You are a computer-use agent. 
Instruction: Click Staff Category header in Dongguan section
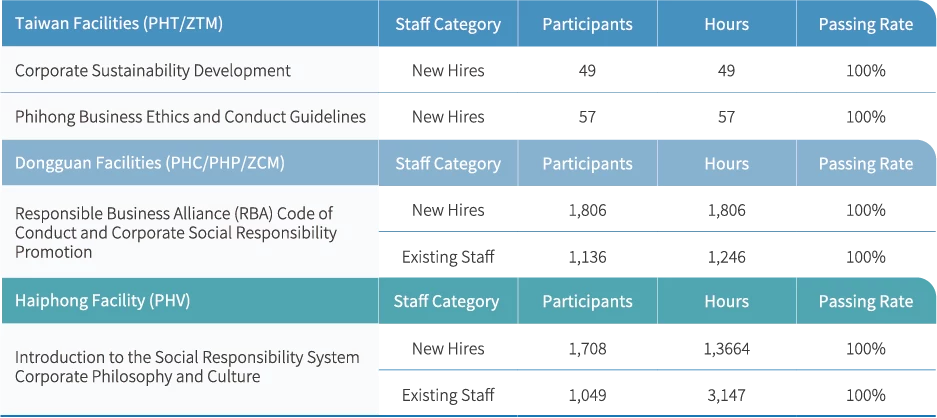tap(448, 164)
